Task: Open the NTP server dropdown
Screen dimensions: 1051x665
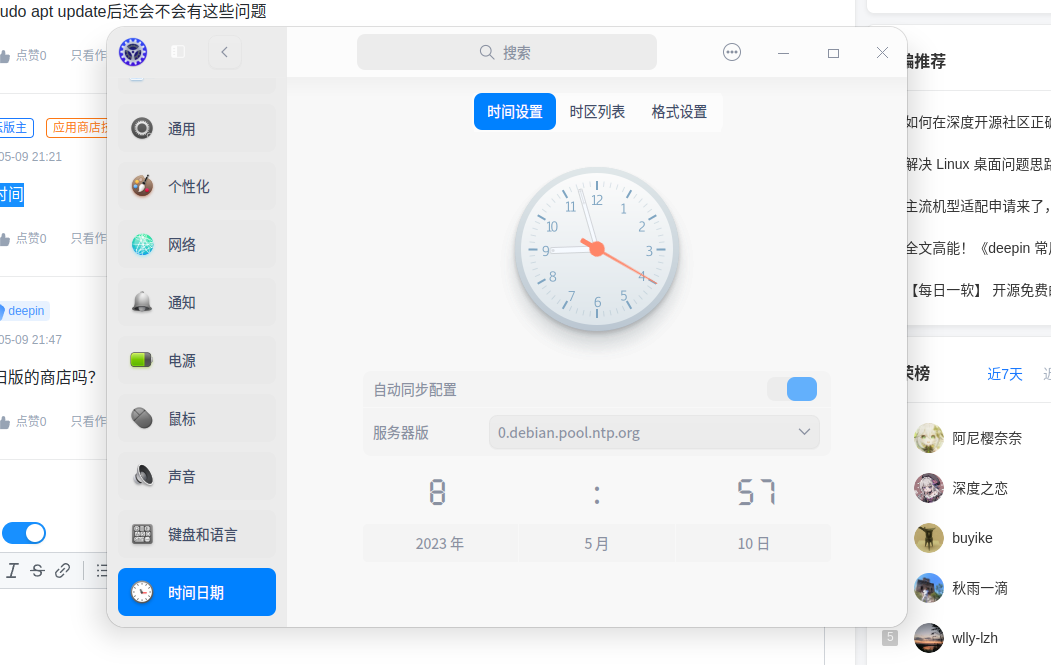Action: (x=654, y=432)
